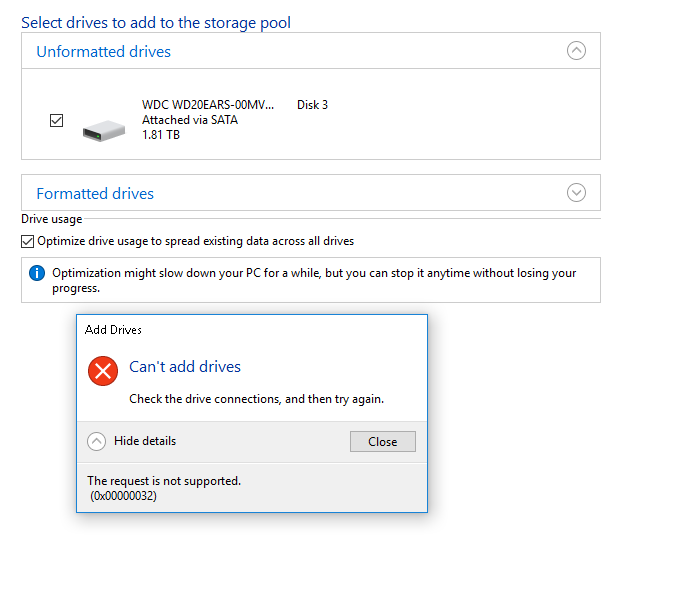
Task: Collapse the Unformatted drives section chevron
Action: (576, 51)
